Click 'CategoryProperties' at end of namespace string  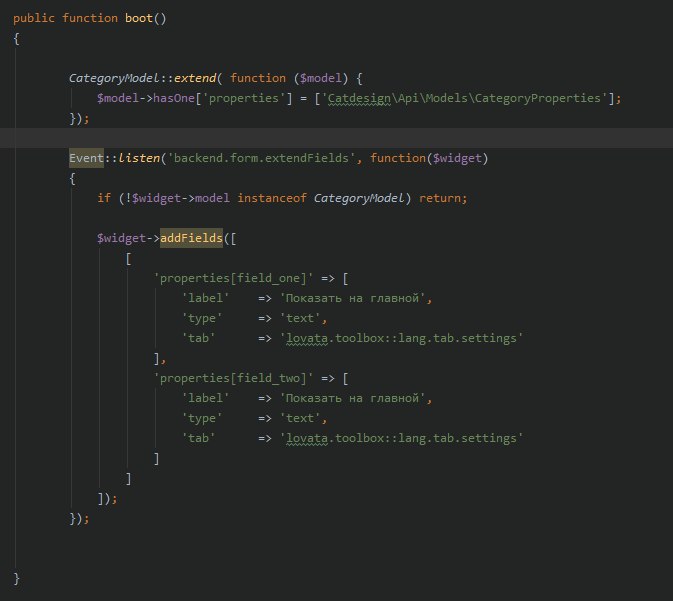[537, 98]
